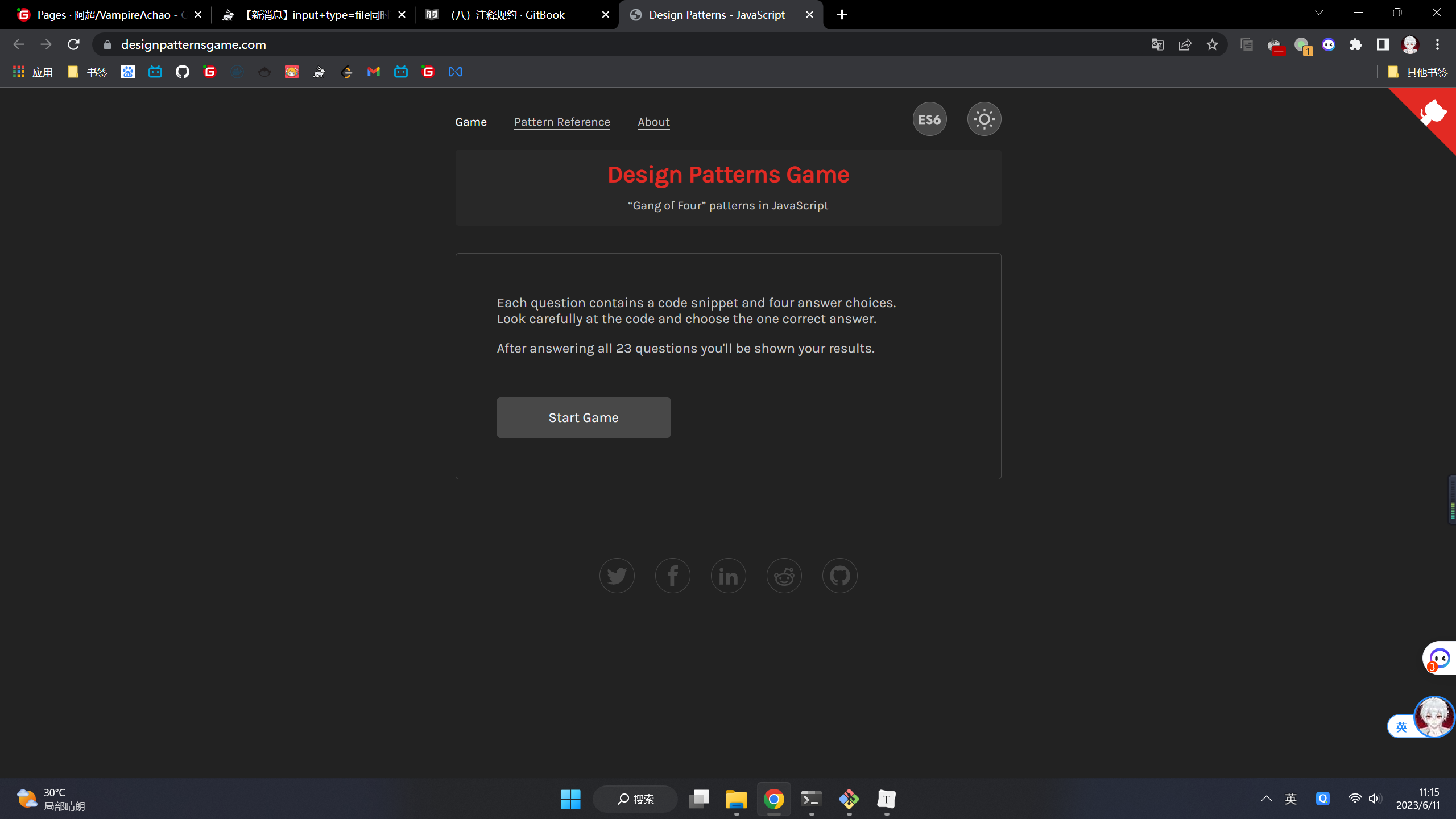The height and width of the screenshot is (819, 1456).
Task: Click the Facebook share icon
Action: [x=672, y=576]
